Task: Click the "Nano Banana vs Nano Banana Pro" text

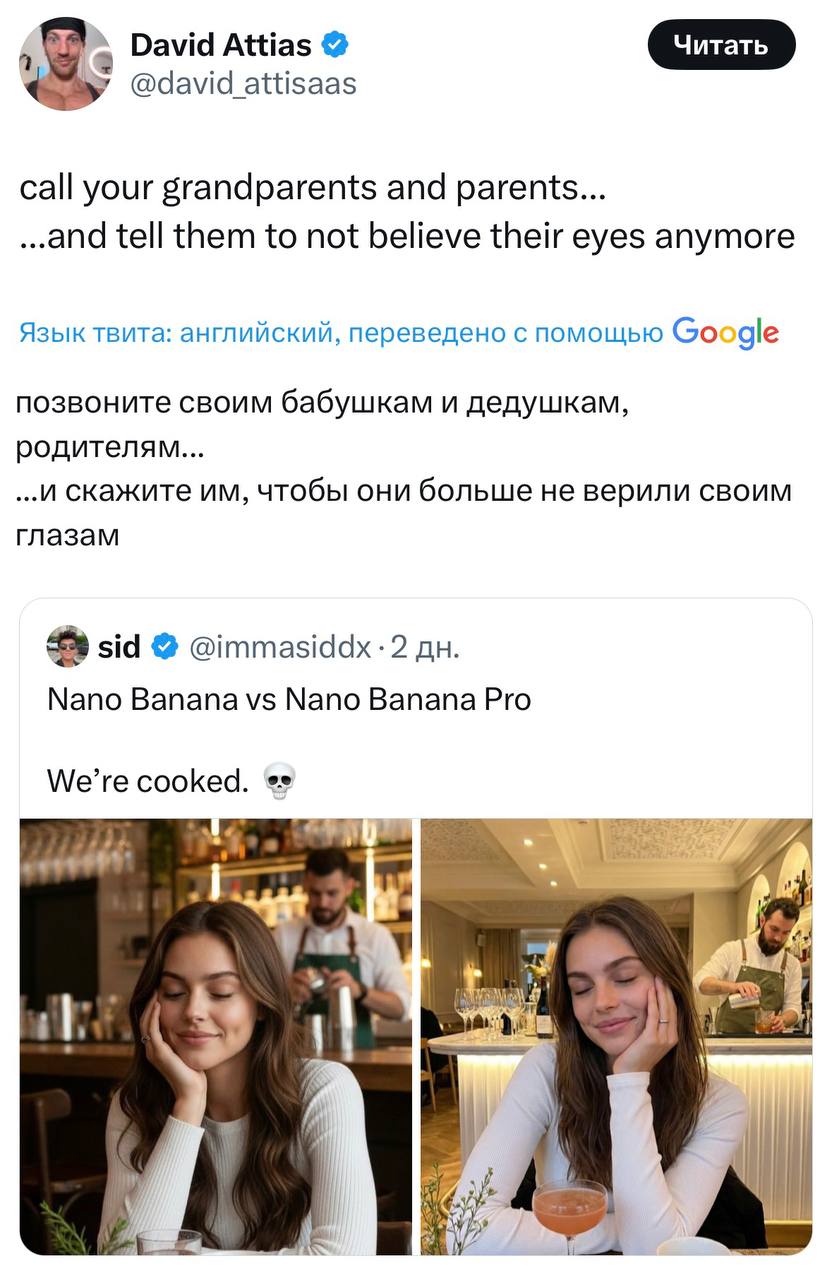Action: pos(289,699)
